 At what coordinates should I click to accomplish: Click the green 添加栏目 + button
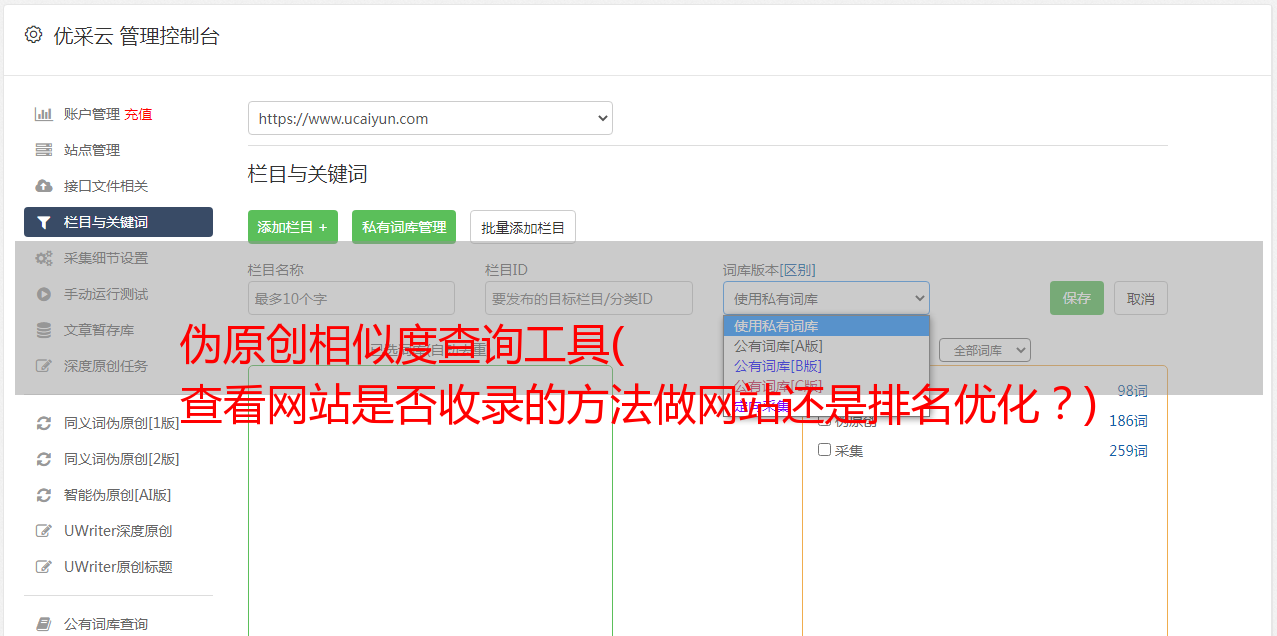293,227
